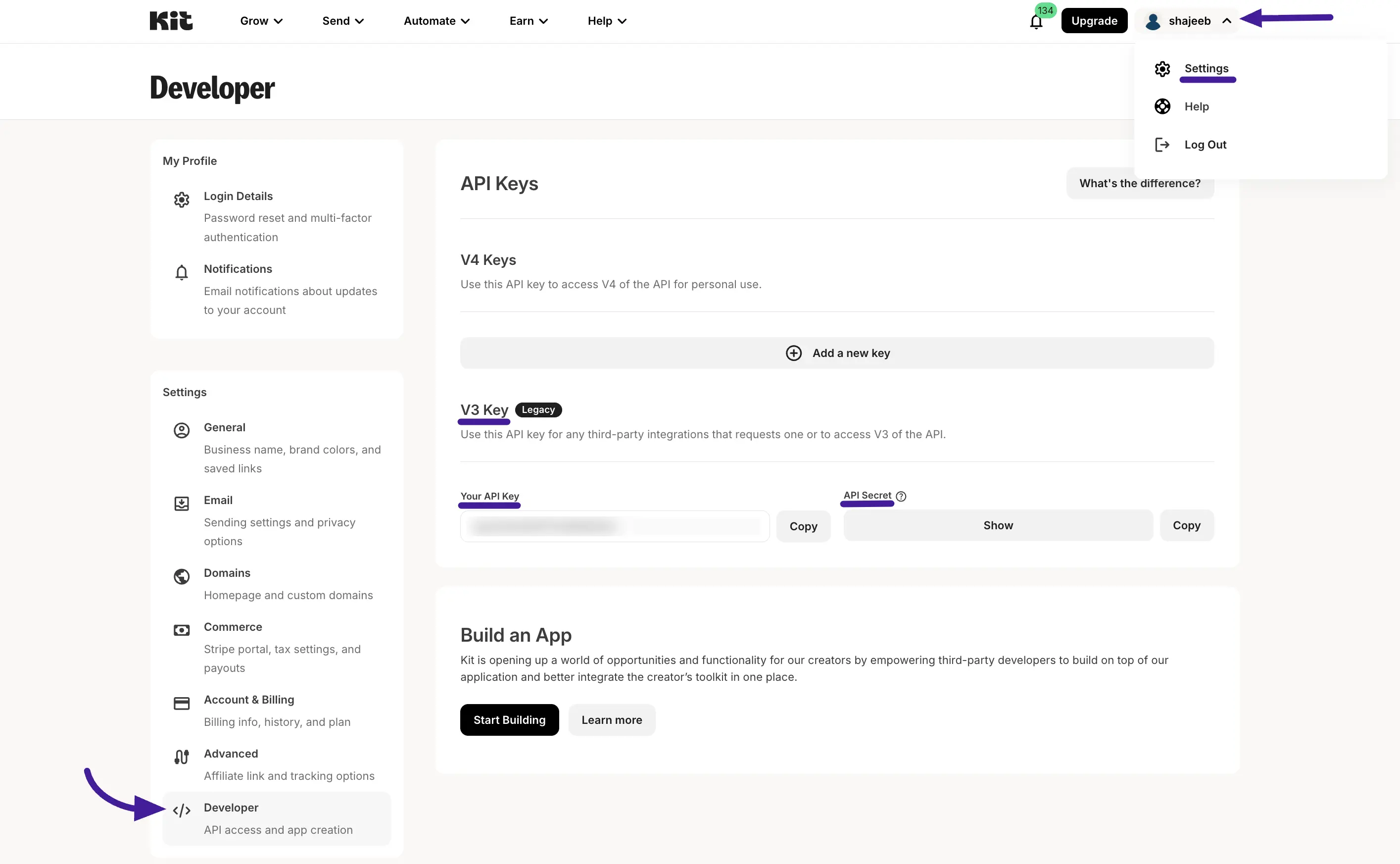This screenshot has height=864, width=1400.
Task: Click the Domains globe icon
Action: [x=182, y=576]
